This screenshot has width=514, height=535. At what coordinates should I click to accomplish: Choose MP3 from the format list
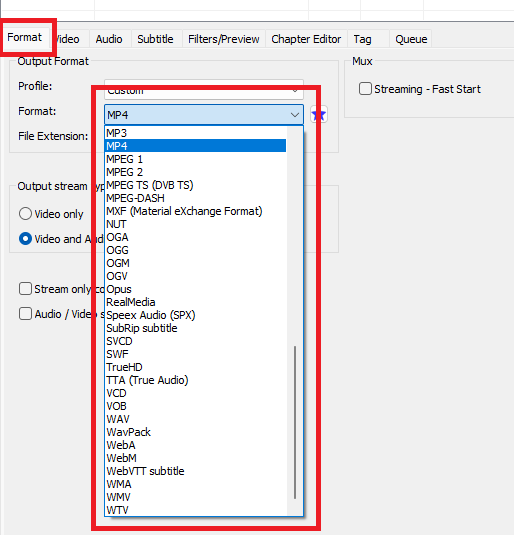(196, 133)
